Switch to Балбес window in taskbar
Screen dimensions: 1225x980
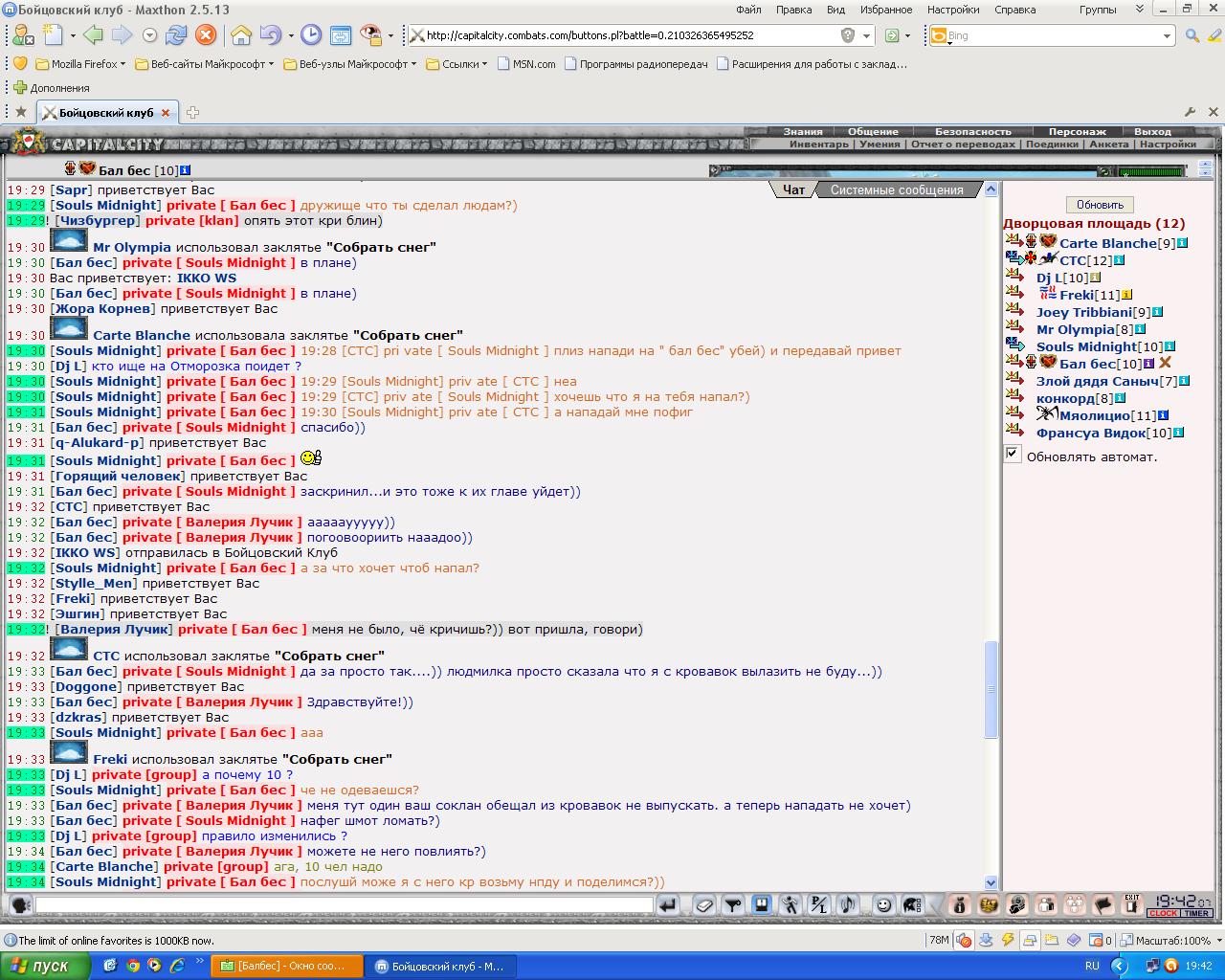point(287,967)
